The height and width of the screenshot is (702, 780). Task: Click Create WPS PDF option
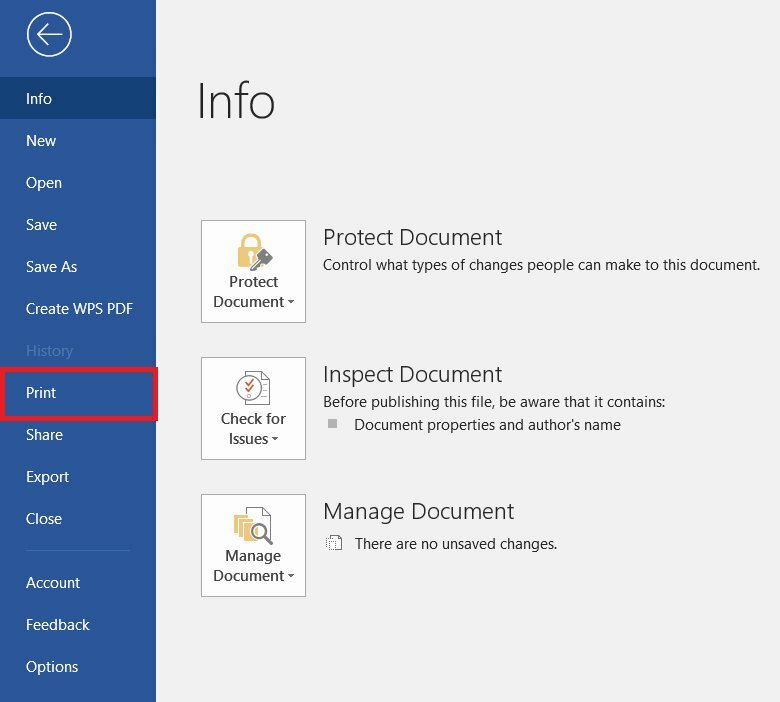pos(79,309)
